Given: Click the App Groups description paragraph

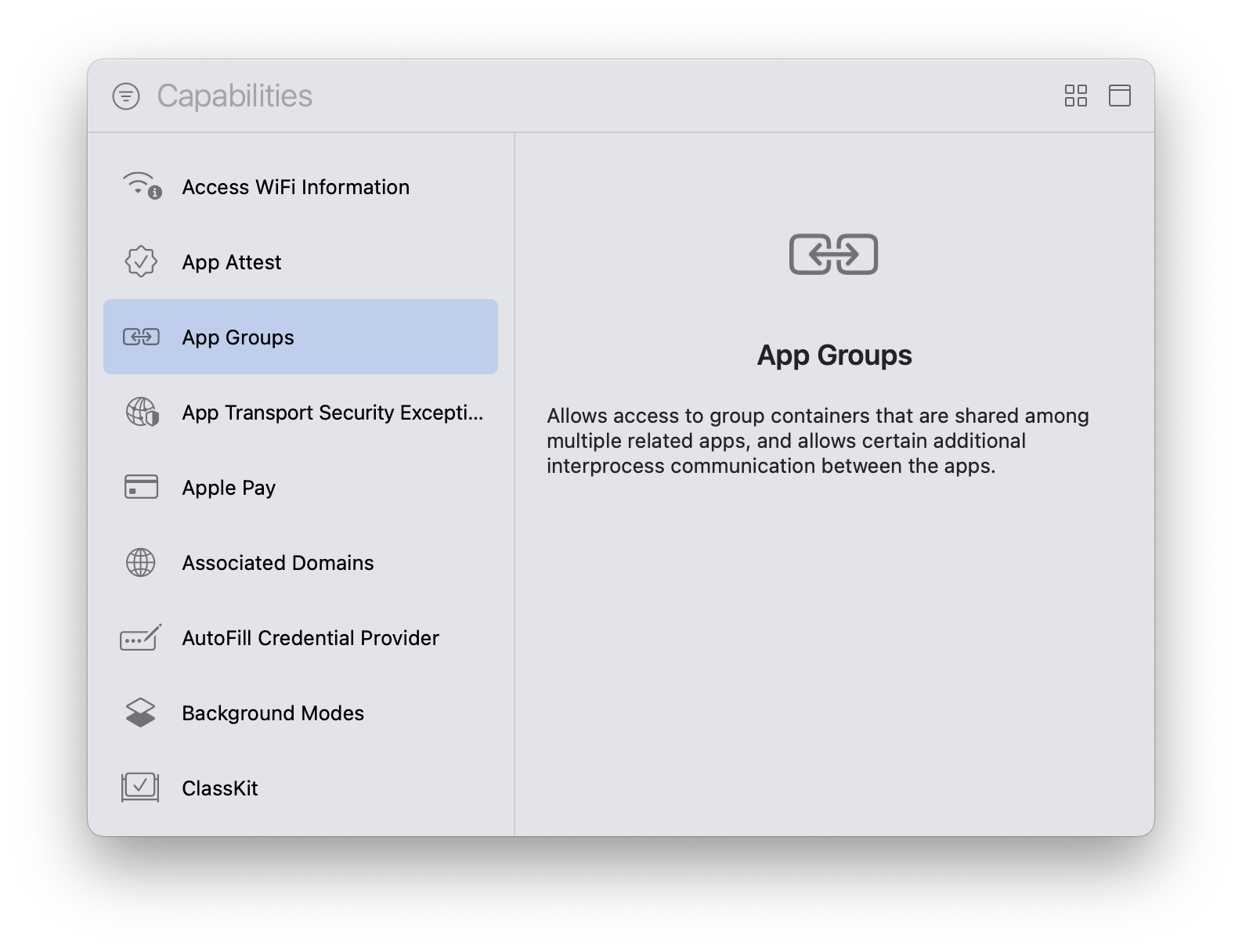Looking at the screenshot, I should point(818,441).
